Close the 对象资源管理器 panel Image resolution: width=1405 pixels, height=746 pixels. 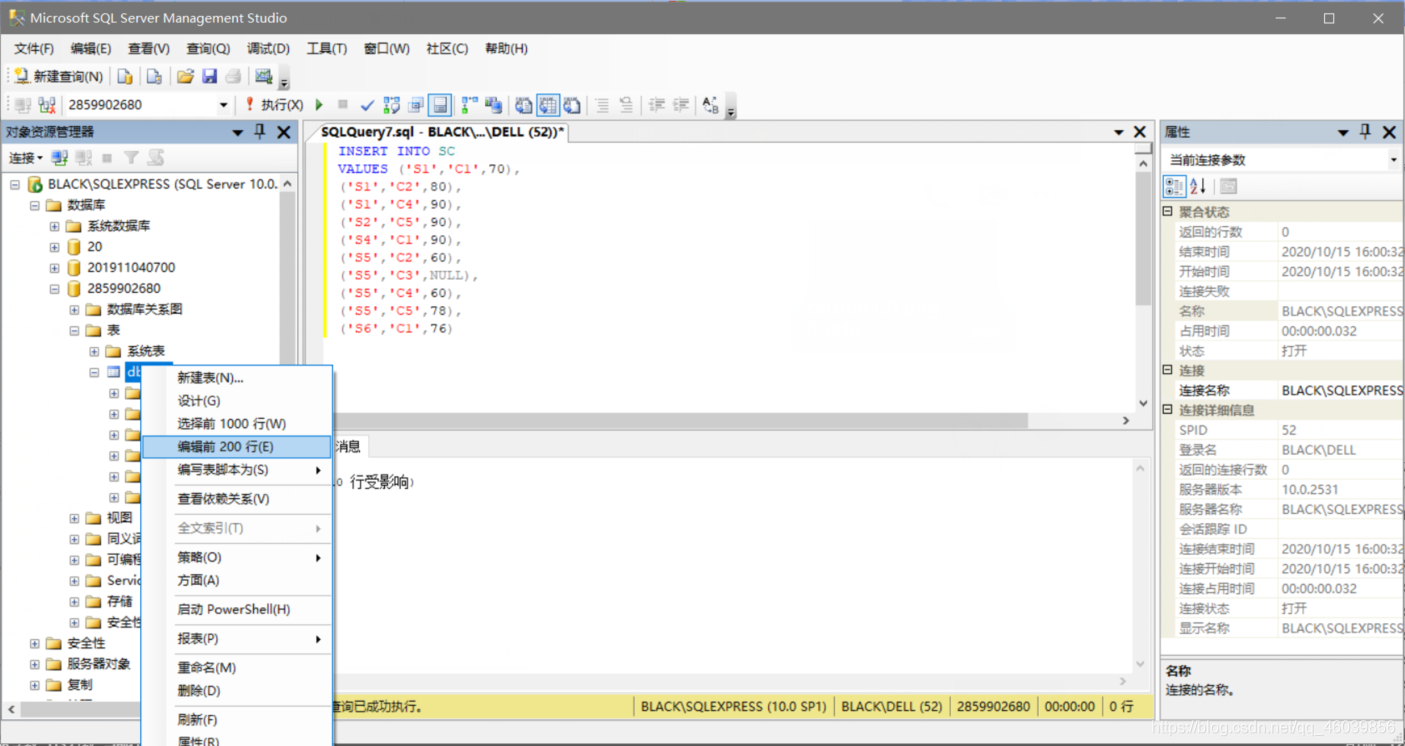click(284, 132)
